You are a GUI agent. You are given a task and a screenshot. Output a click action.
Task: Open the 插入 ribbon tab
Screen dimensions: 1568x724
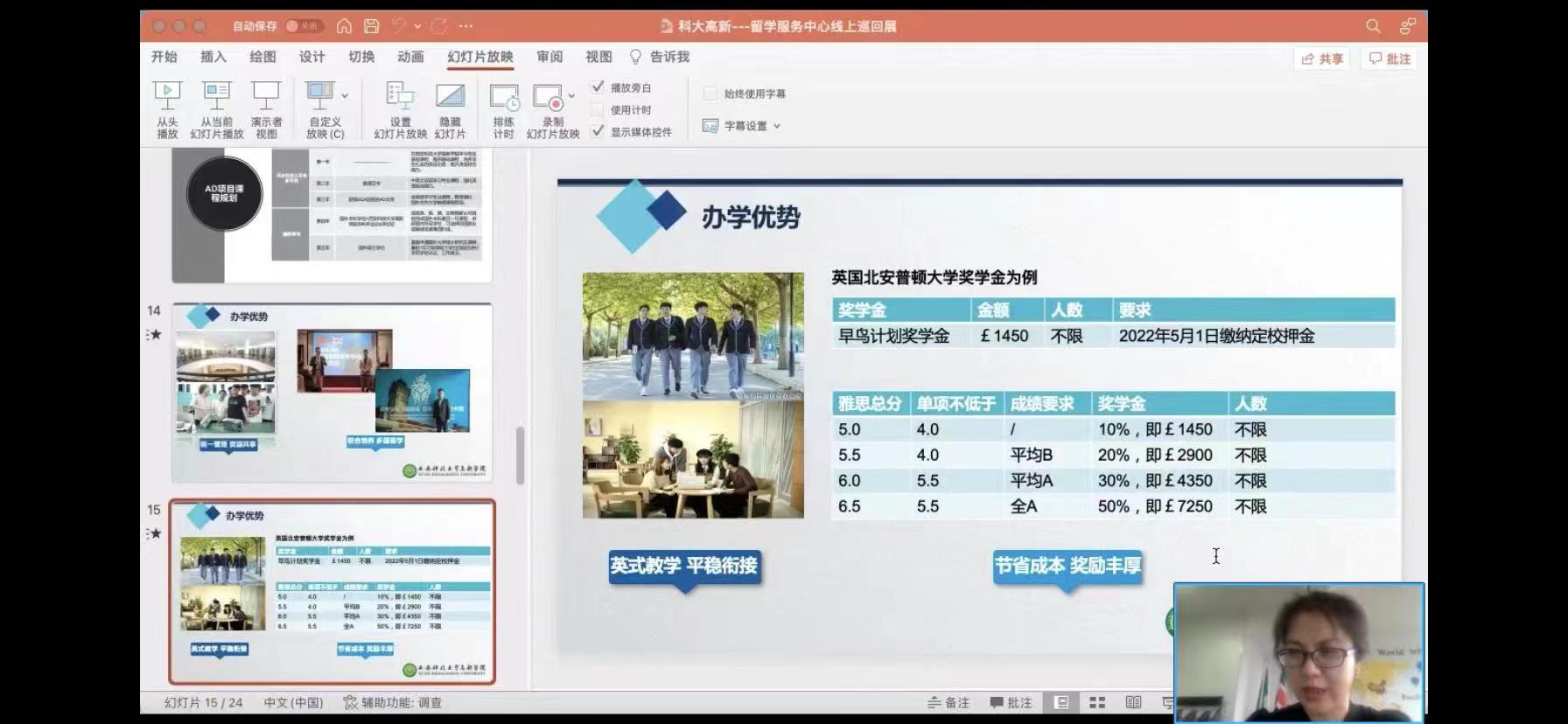coord(213,57)
